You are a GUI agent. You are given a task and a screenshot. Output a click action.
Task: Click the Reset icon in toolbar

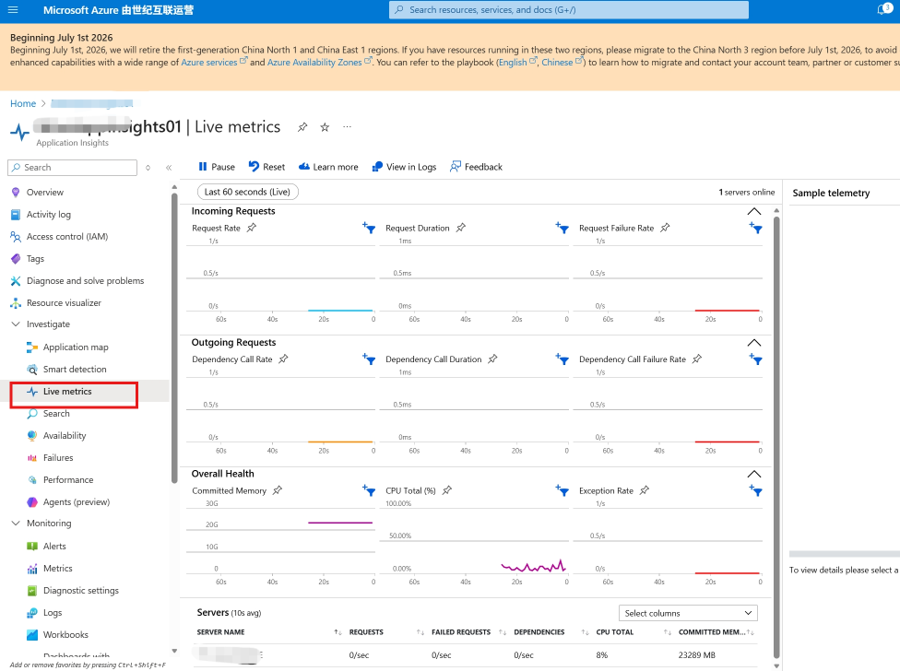coord(254,166)
